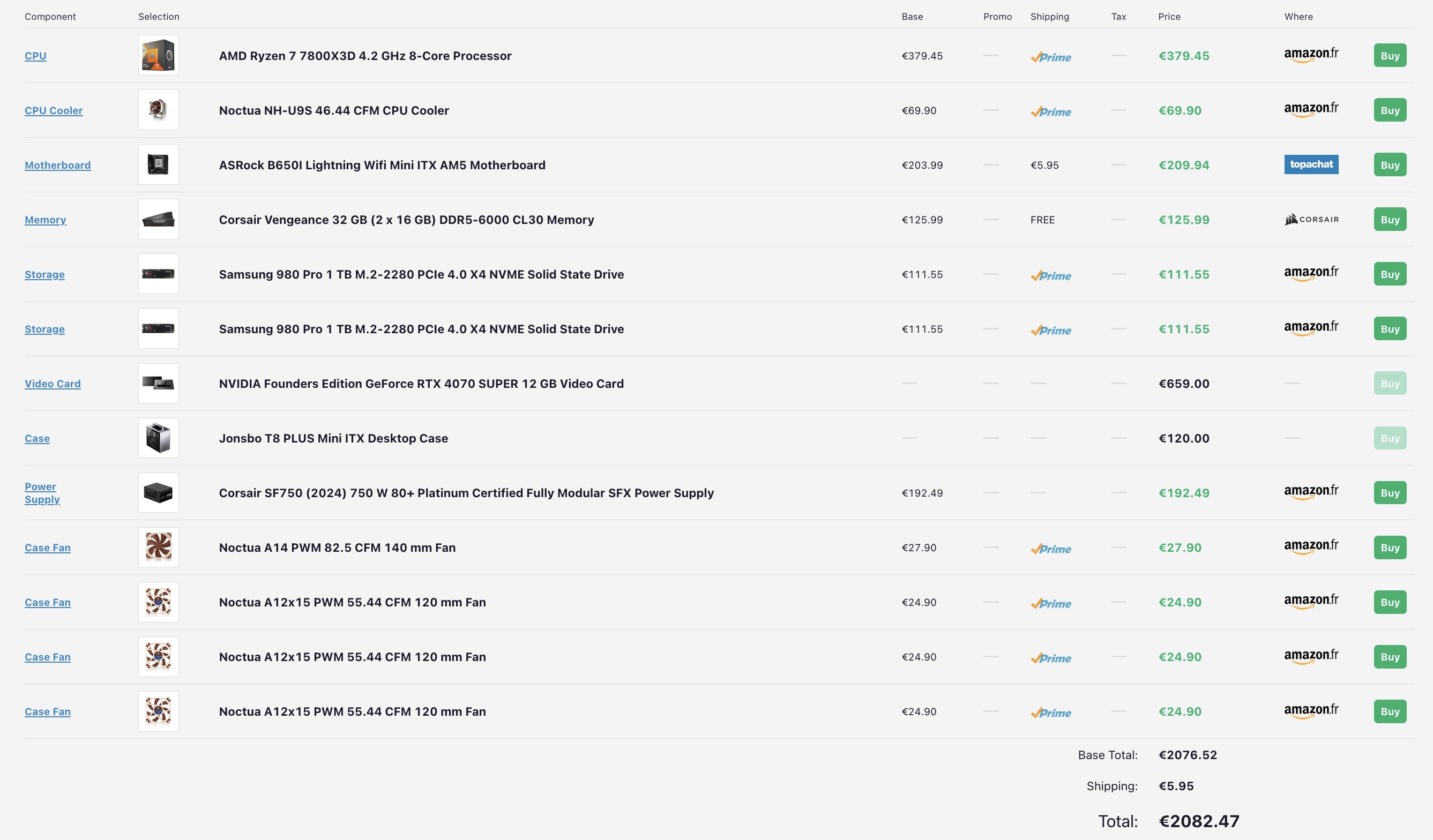Click the Noctua A14 PWM fan thumbnail
Viewport: 1433px width, 840px height.
(158, 547)
